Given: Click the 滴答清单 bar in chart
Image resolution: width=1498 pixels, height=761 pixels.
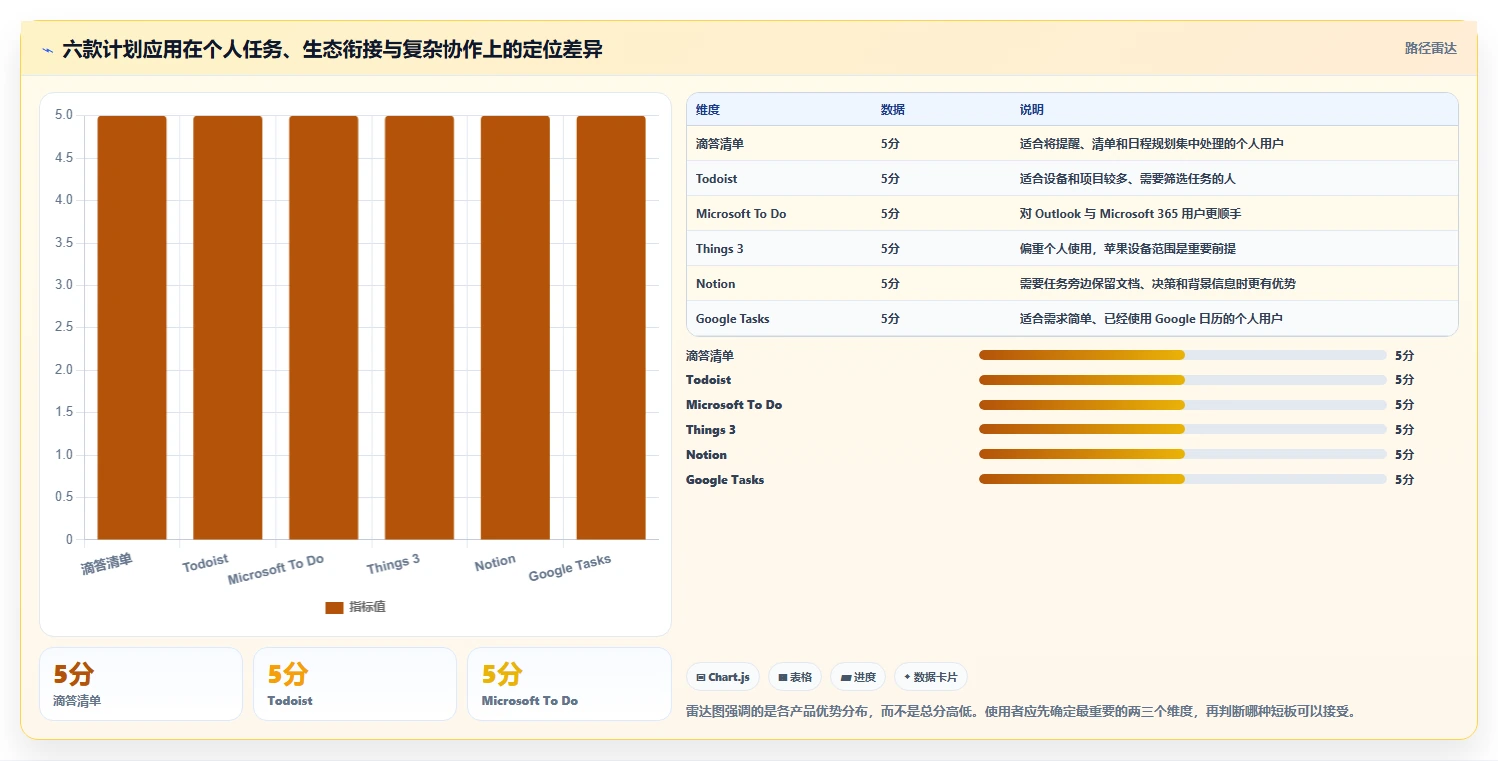Looking at the screenshot, I should coord(132,327).
